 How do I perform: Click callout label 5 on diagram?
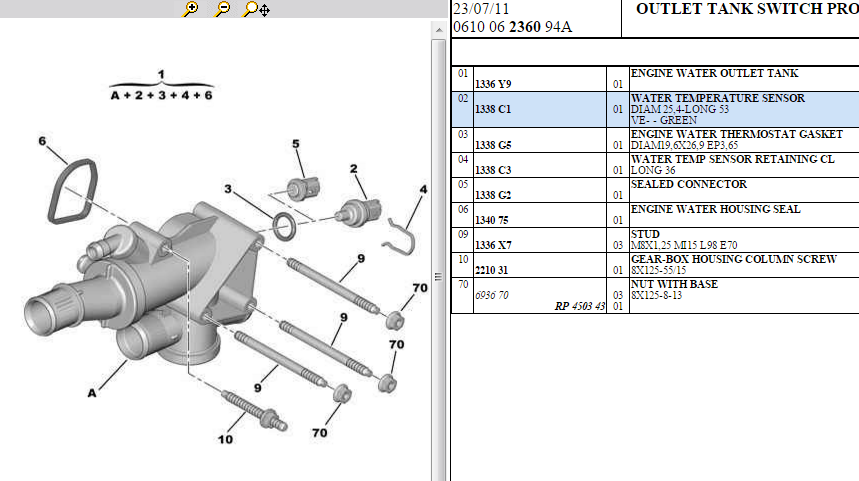coord(296,144)
